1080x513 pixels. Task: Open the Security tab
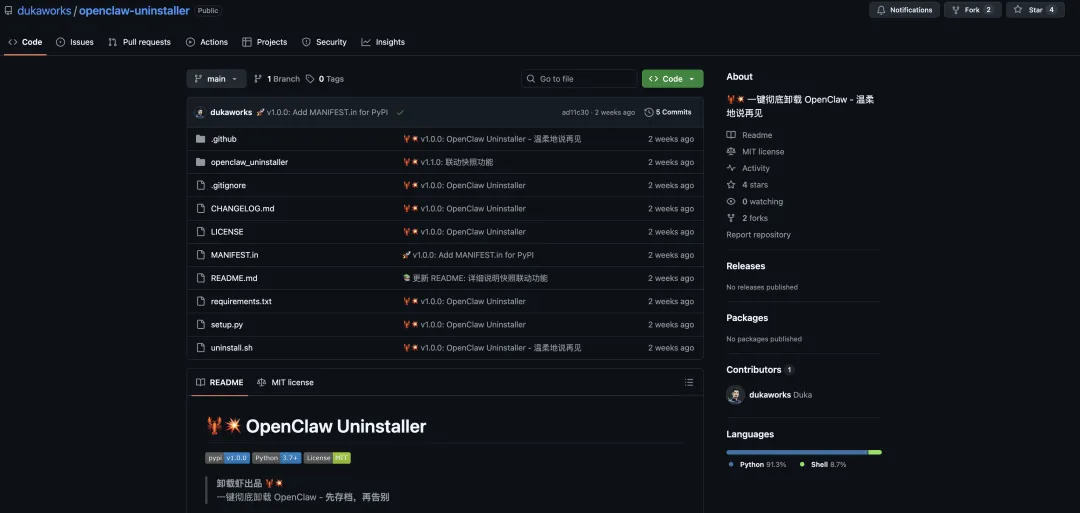(x=324, y=42)
